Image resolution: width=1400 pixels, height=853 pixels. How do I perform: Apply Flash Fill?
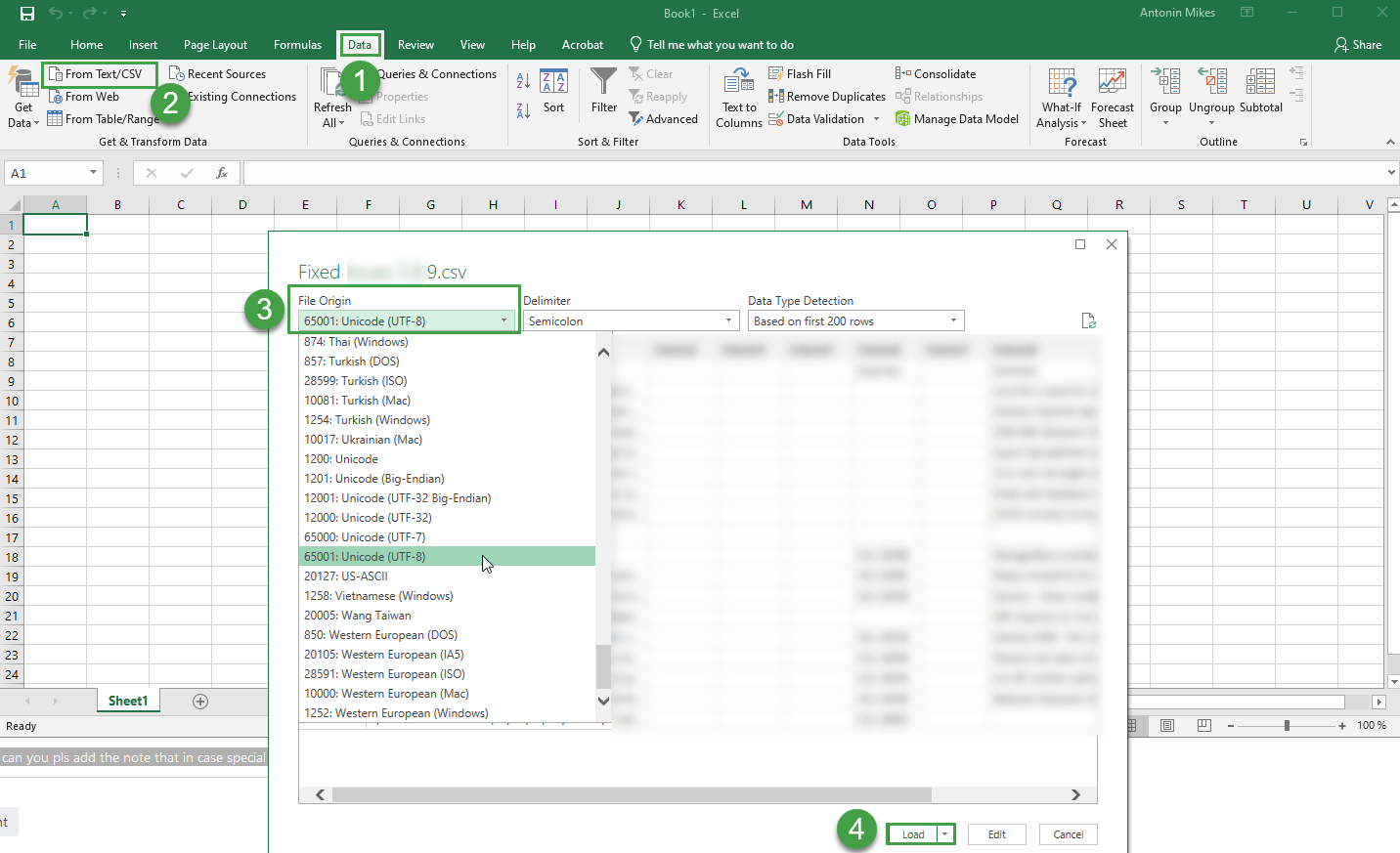tap(800, 73)
